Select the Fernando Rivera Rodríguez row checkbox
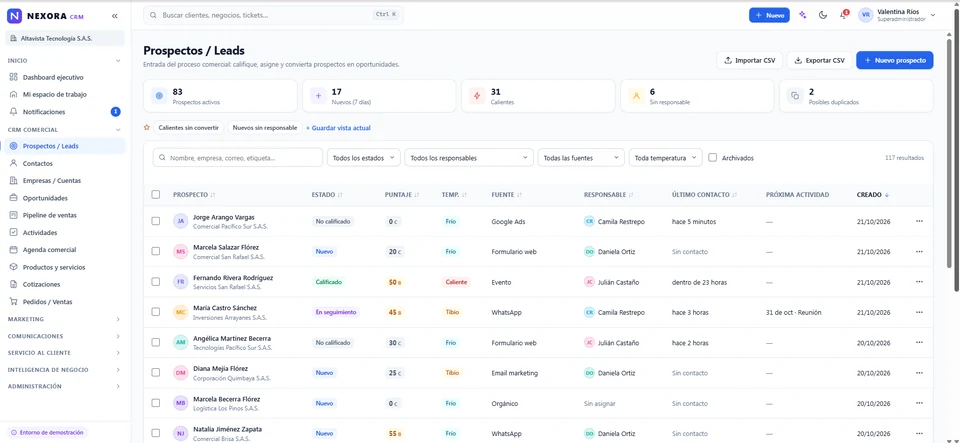This screenshot has height=443, width=960. tap(156, 281)
